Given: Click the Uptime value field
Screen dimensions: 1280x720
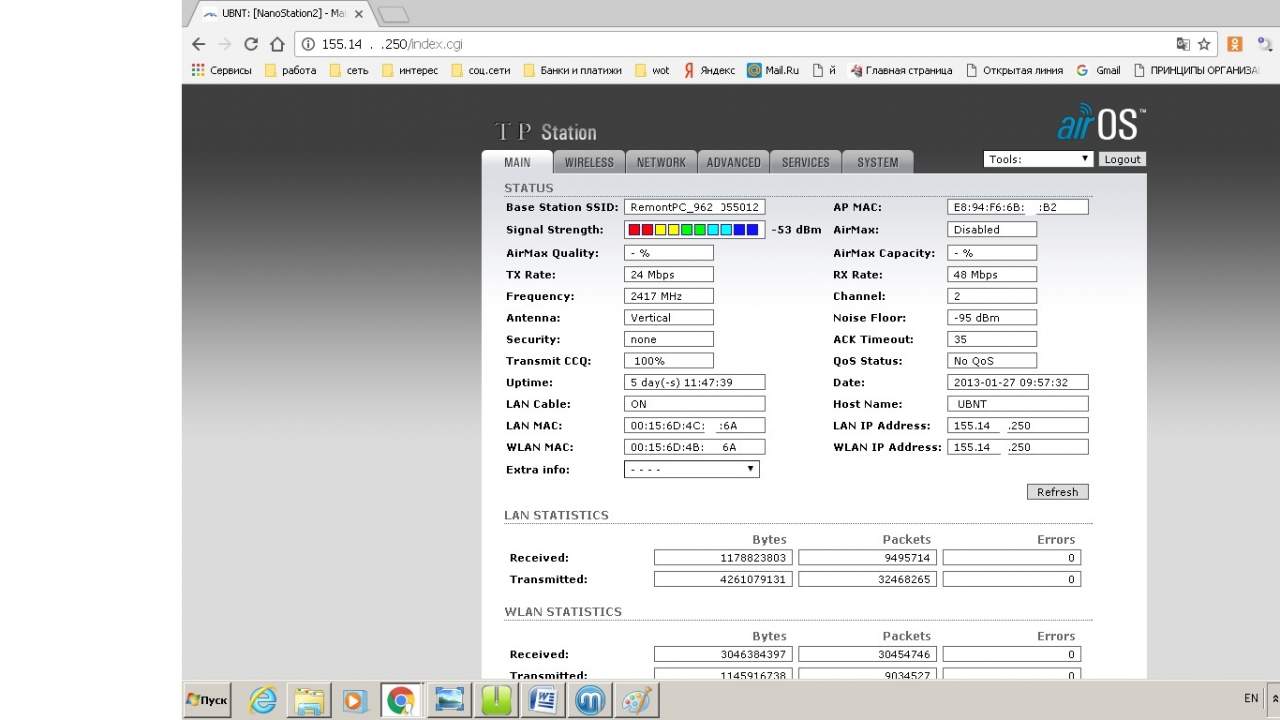Looking at the screenshot, I should (694, 383).
